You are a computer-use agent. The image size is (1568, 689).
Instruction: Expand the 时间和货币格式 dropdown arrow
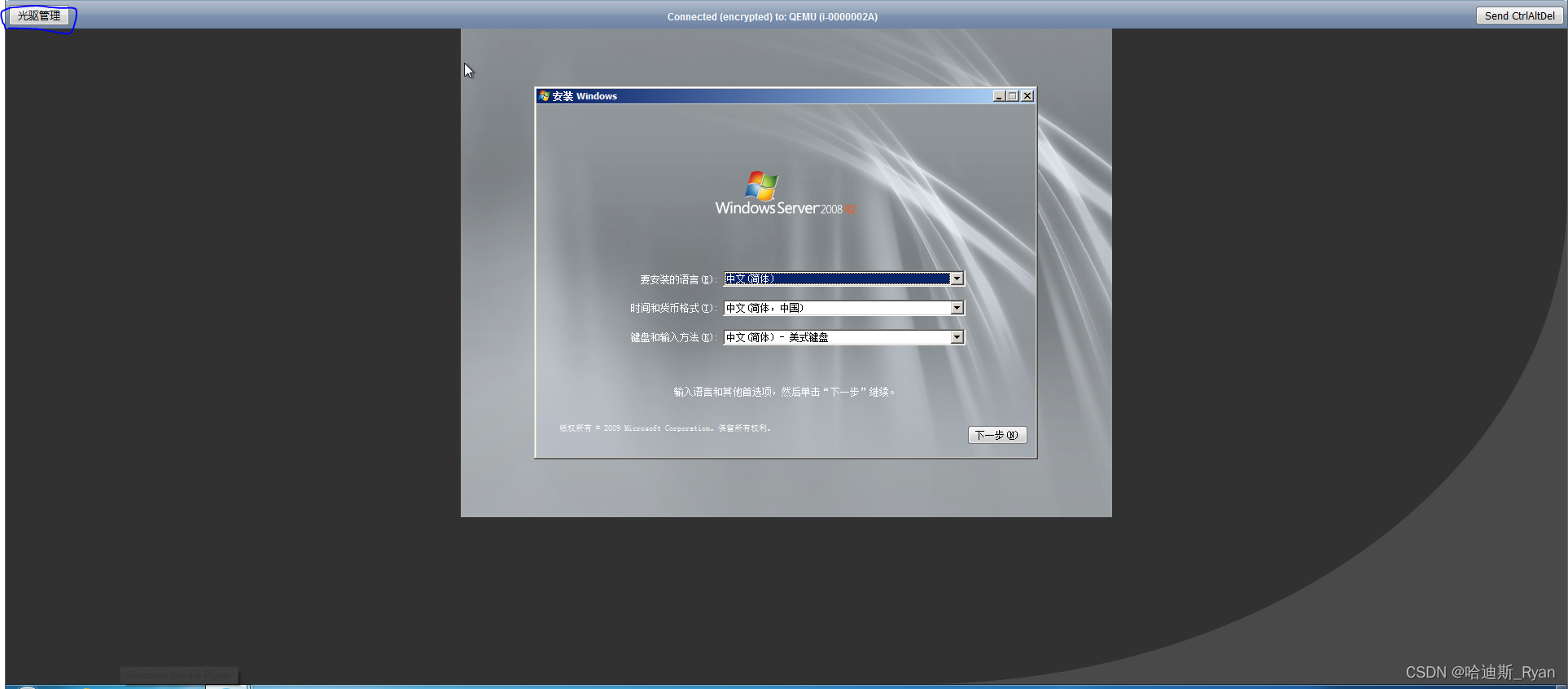957,308
